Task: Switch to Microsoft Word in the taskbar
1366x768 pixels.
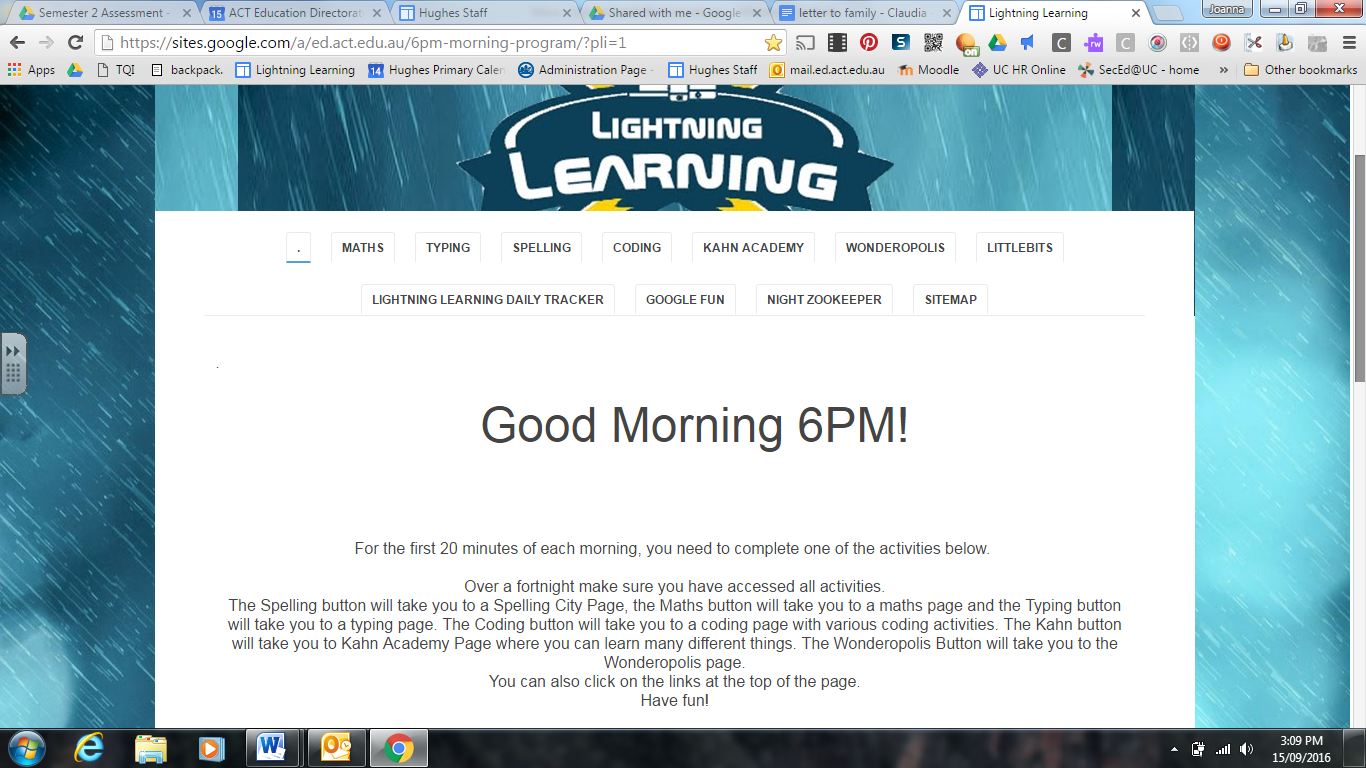Action: (x=271, y=748)
